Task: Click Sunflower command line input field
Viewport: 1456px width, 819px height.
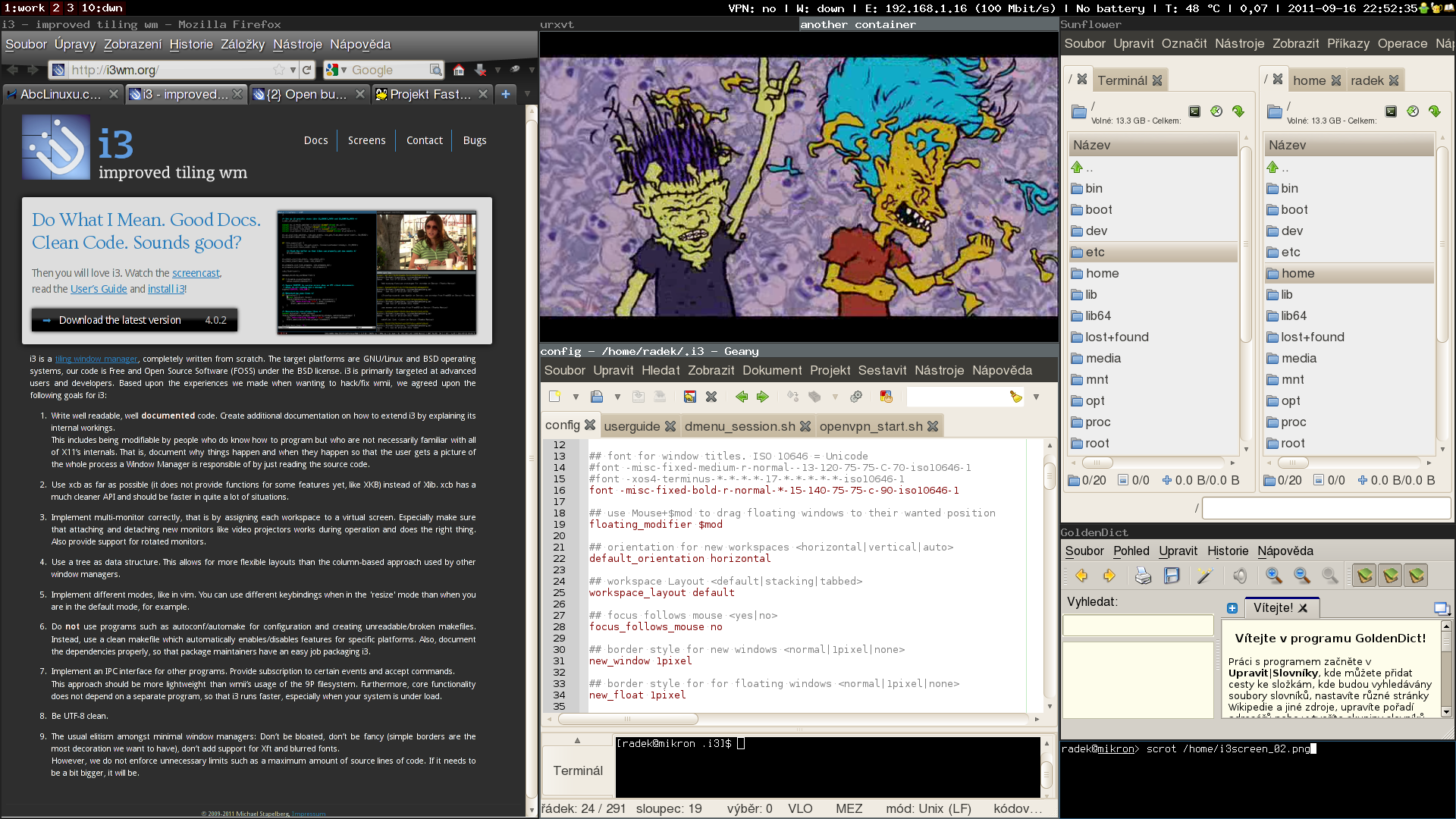Action: [1326, 508]
